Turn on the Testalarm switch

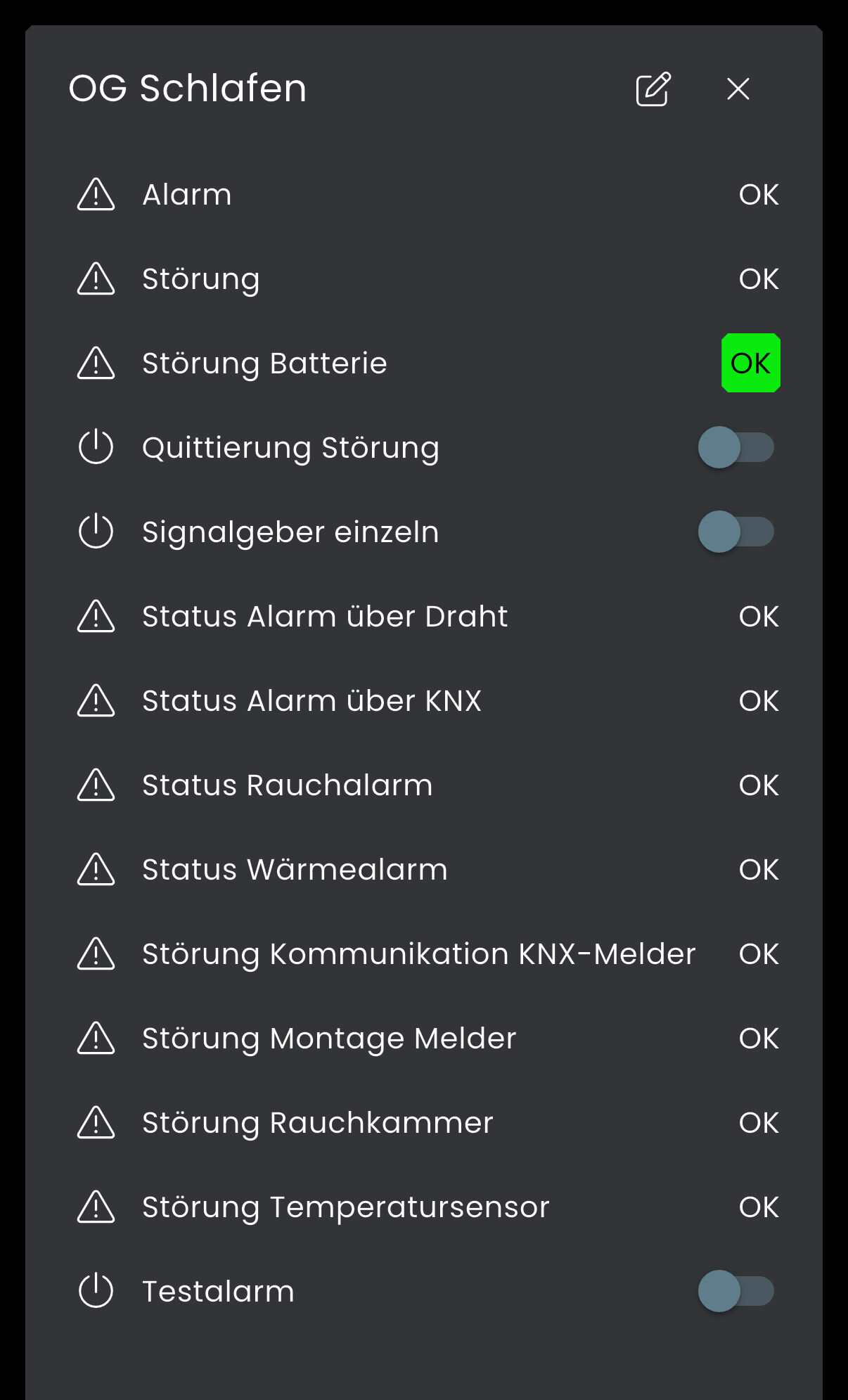[x=735, y=1292]
